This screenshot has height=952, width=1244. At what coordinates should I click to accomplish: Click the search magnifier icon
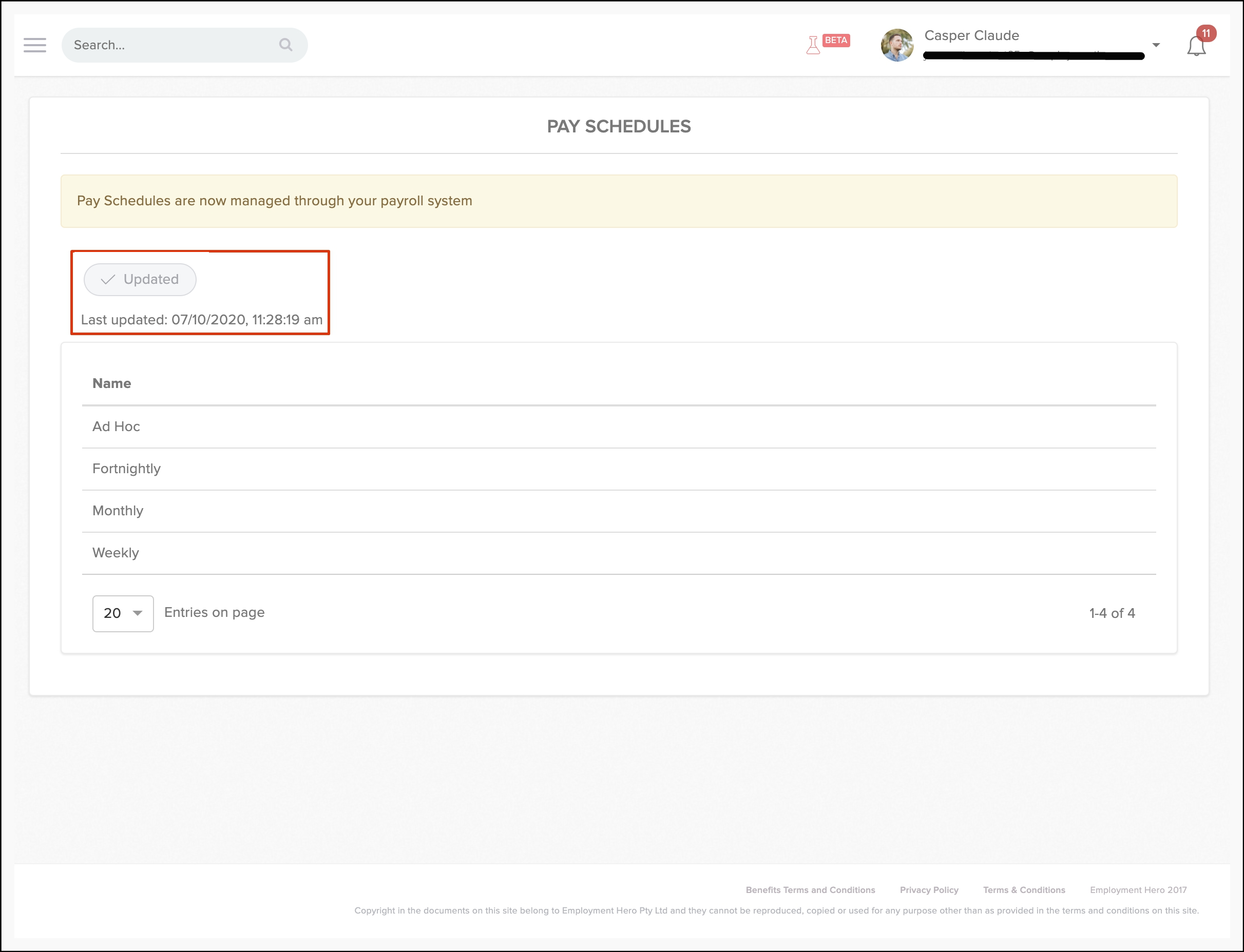pyautogui.click(x=285, y=45)
